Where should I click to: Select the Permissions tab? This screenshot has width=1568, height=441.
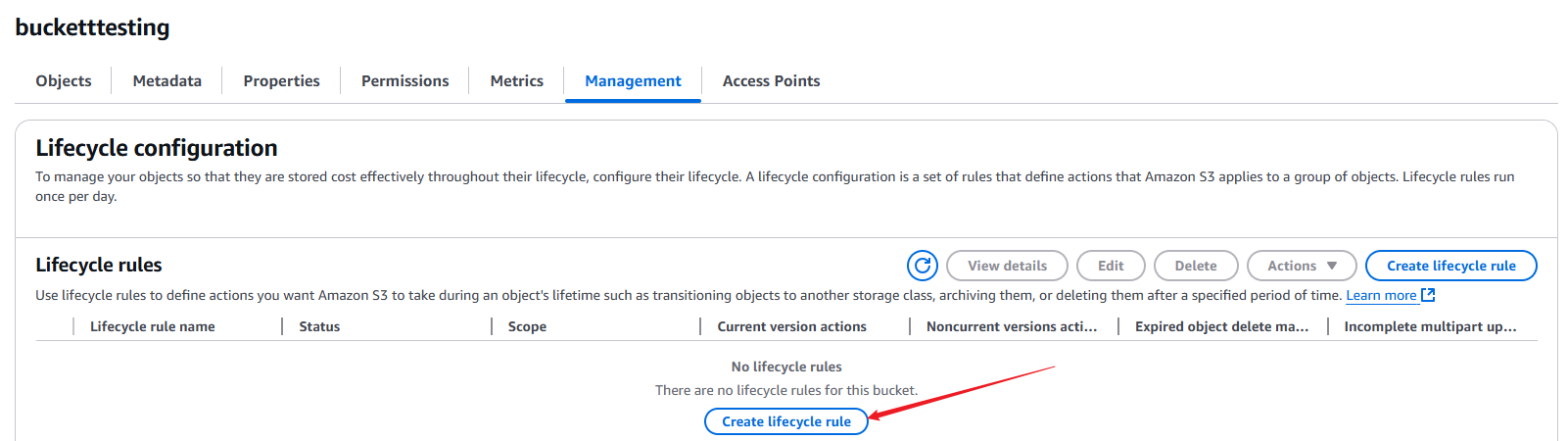(x=405, y=81)
